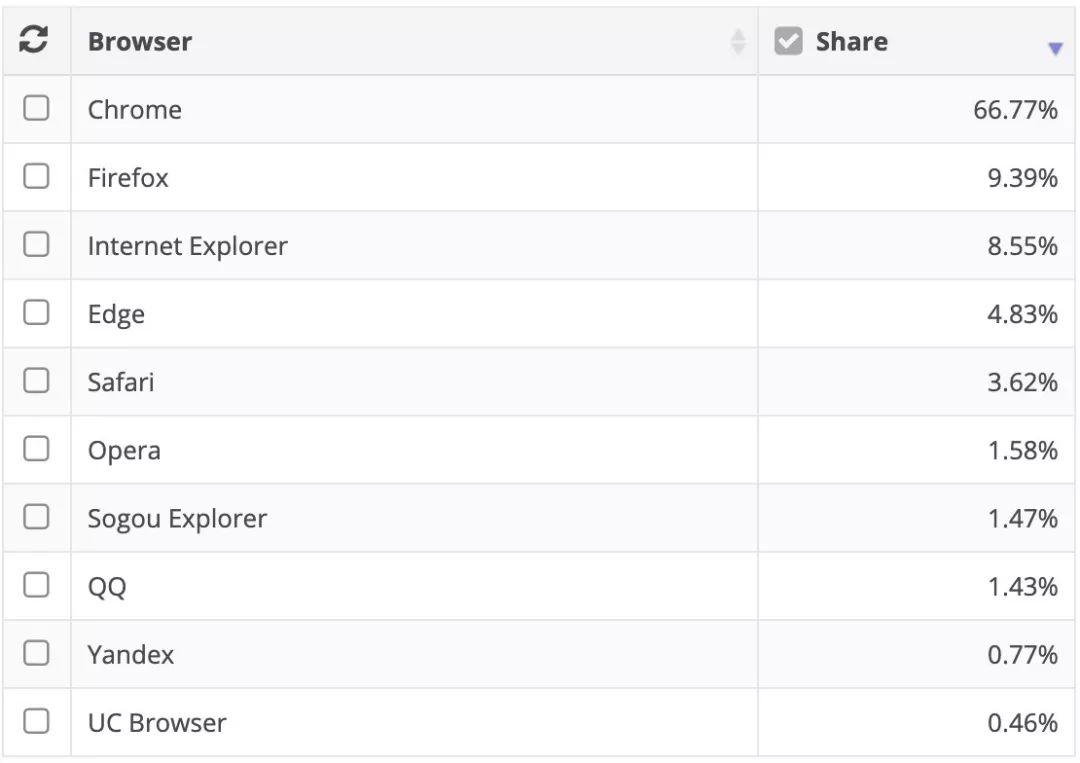Viewport: 1080px width, 763px height.
Task: Enable the Yandex row checkbox
Action: (x=36, y=652)
